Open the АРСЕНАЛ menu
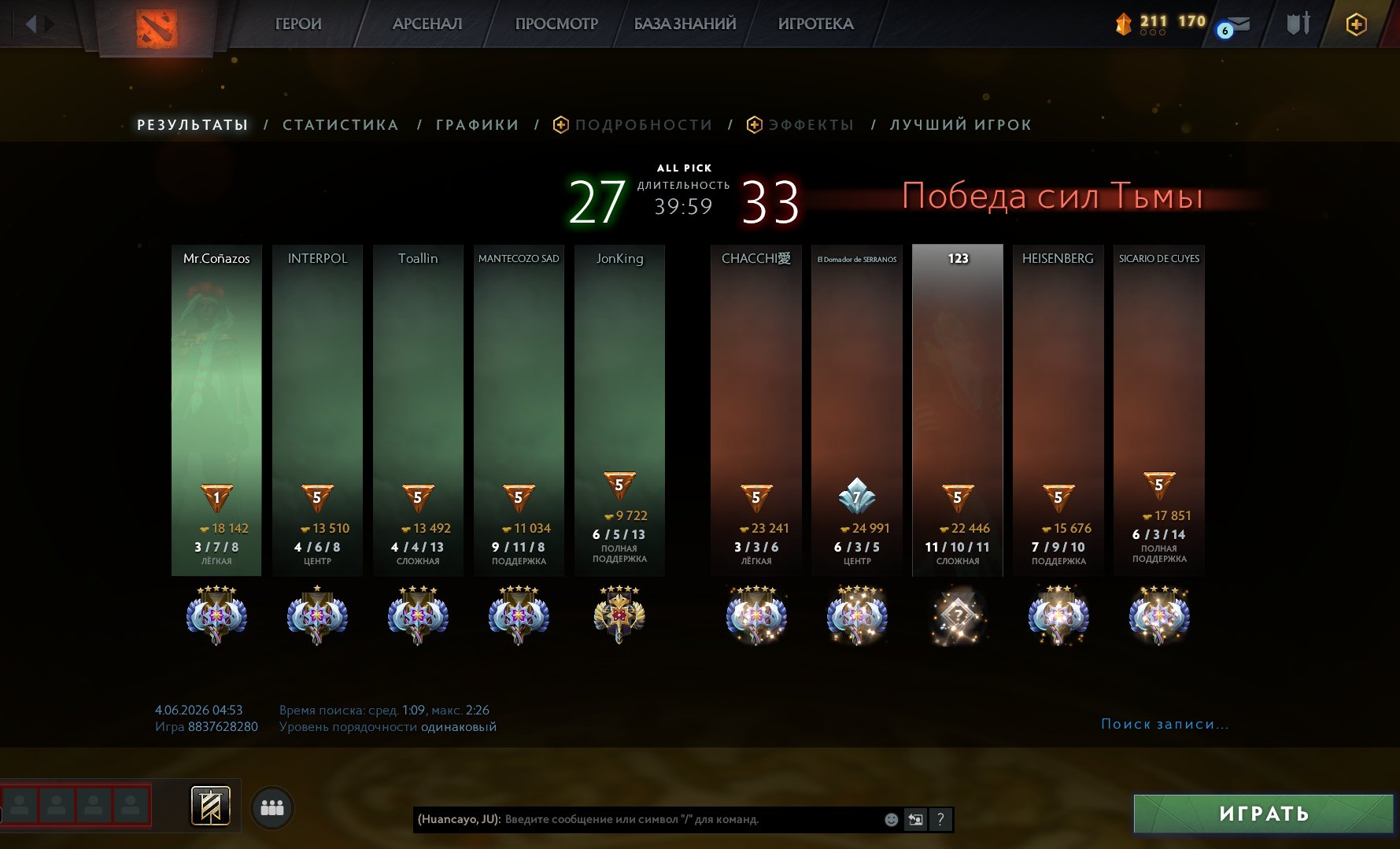 [x=427, y=24]
